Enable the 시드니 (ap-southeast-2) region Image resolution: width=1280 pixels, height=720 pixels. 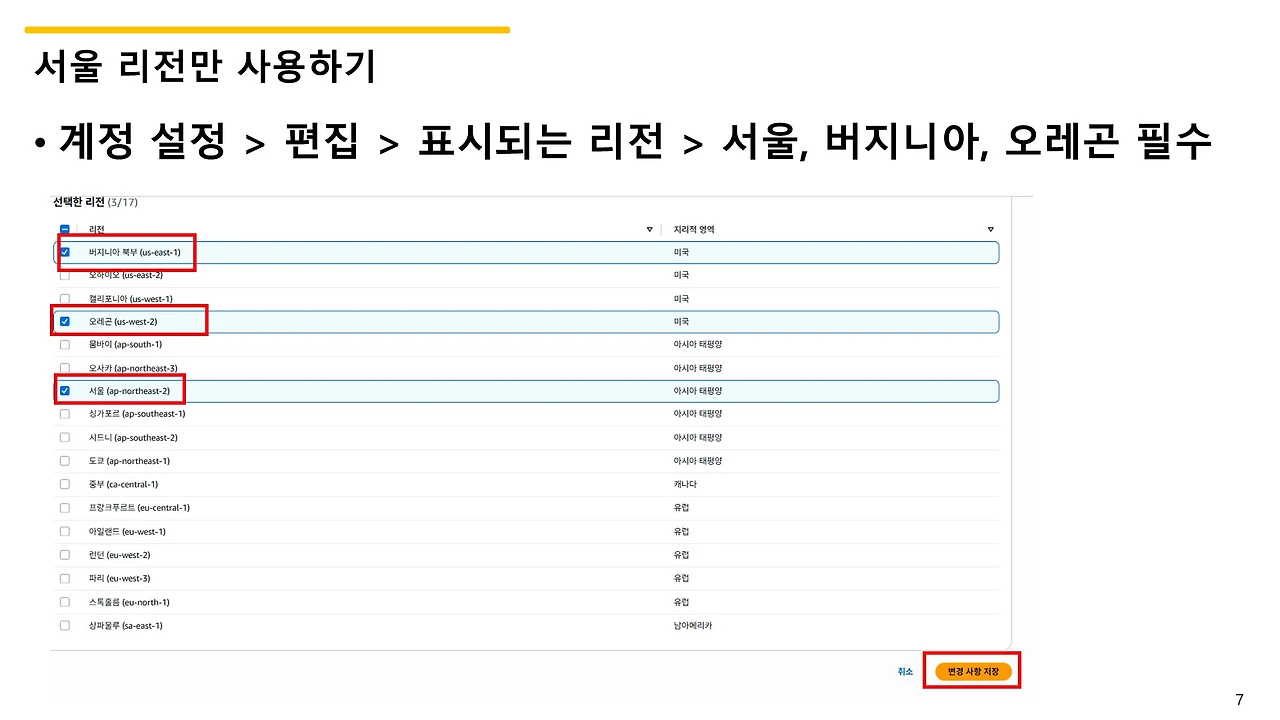click(x=64, y=437)
